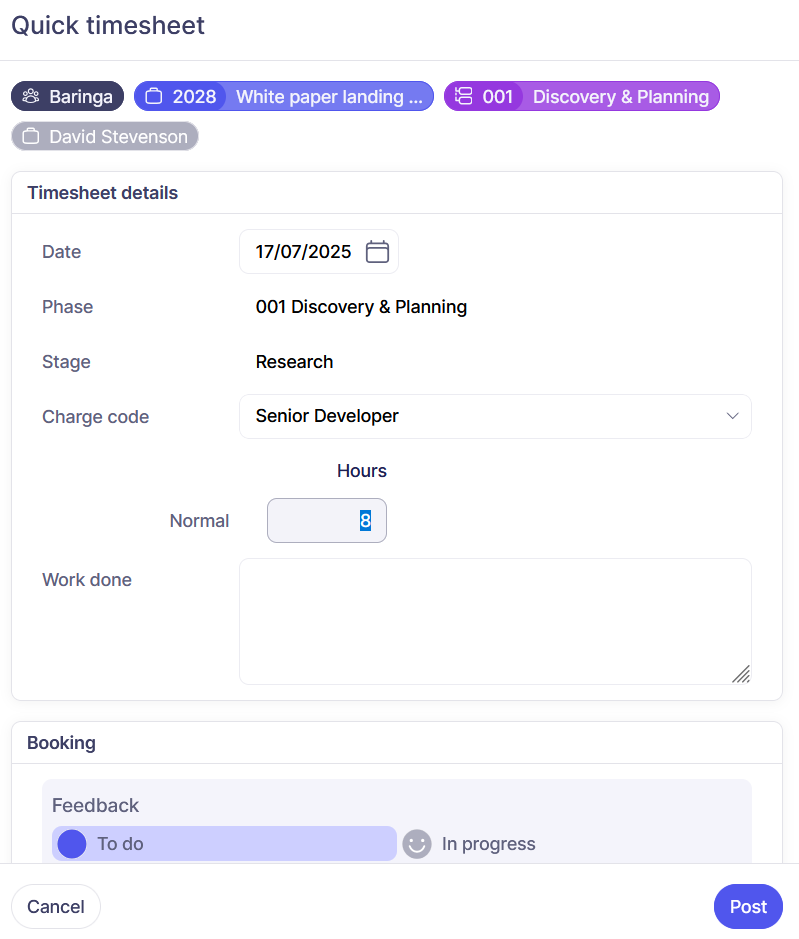Image resolution: width=799 pixels, height=939 pixels.
Task: Click the Work done resize grip
Action: tap(741, 674)
